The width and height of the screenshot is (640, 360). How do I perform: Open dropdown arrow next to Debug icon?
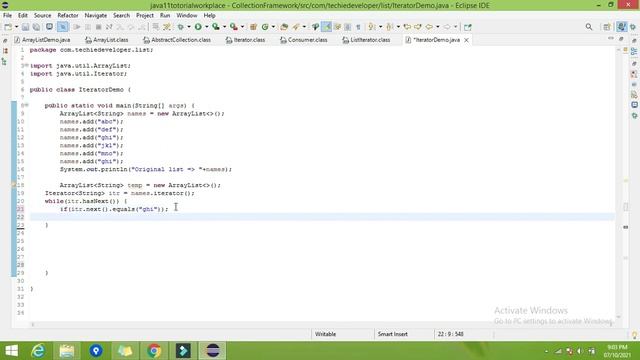coord(189,27)
